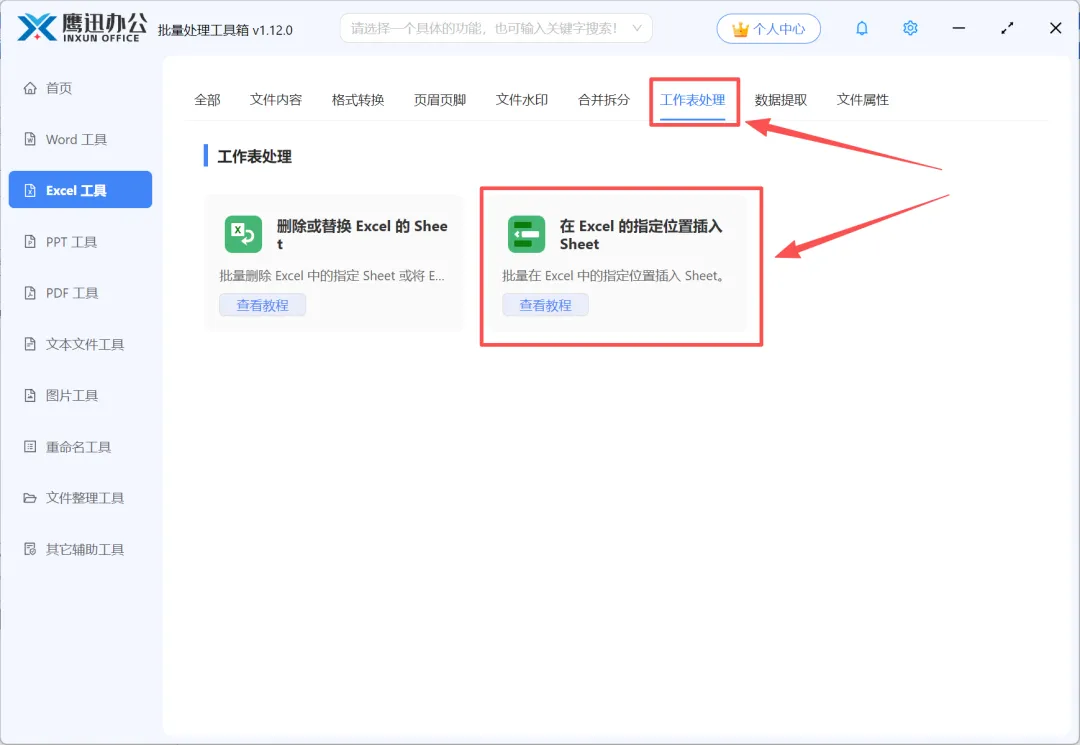Select Excel 工具 label in the sidebar
Image resolution: width=1080 pixels, height=745 pixels.
tap(76, 191)
